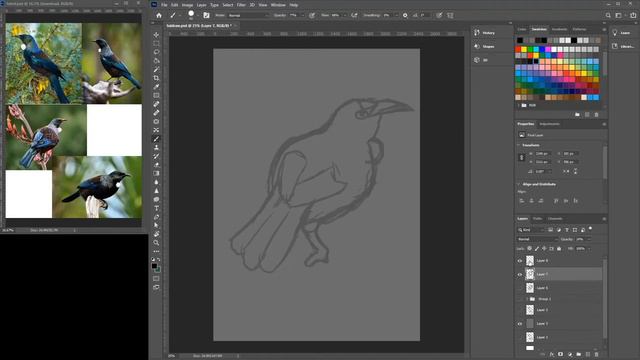Viewport: 640px width, 360px height.
Task: Open the 3D panel
Action: 481,60
